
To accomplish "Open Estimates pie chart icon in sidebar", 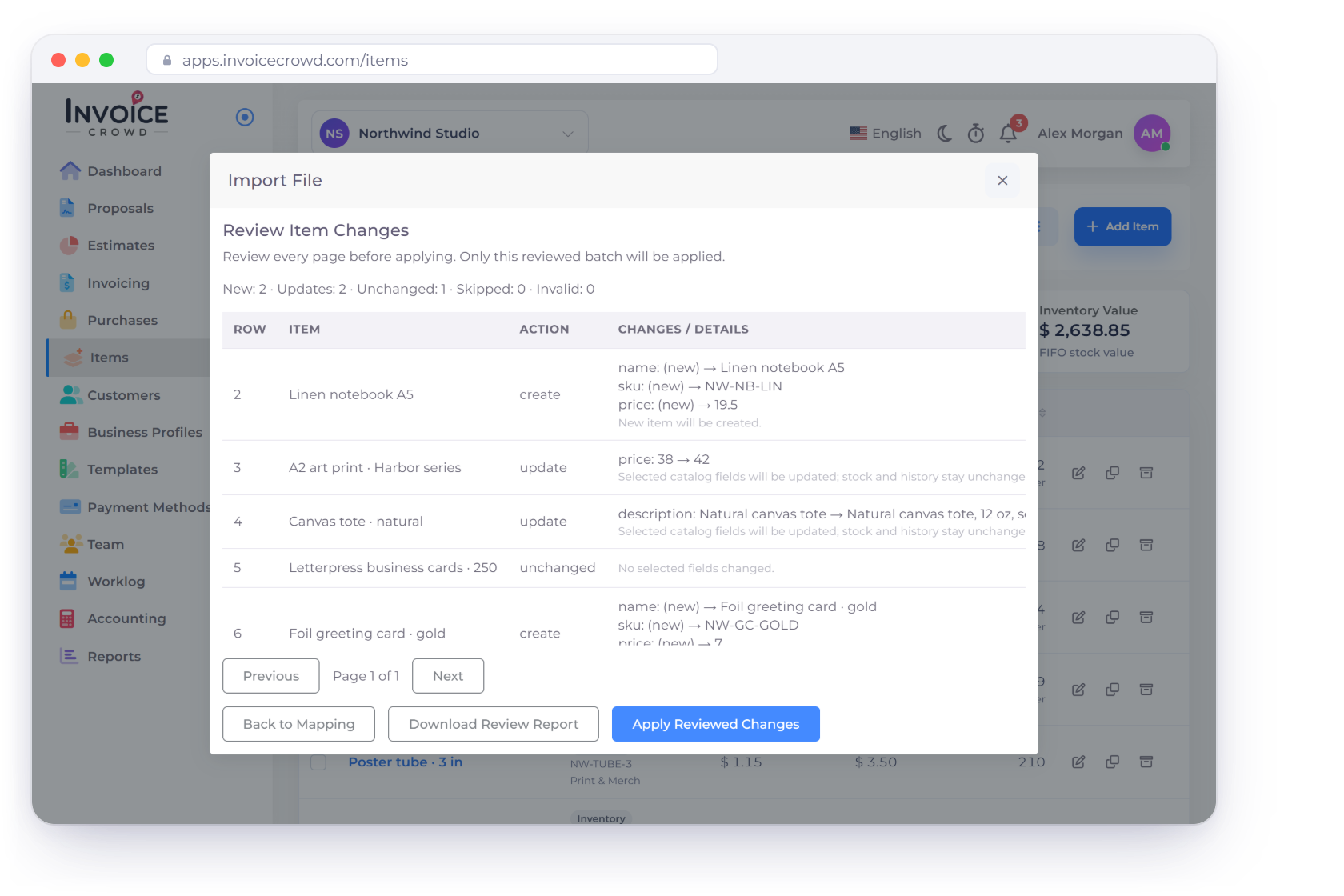I will [69, 245].
